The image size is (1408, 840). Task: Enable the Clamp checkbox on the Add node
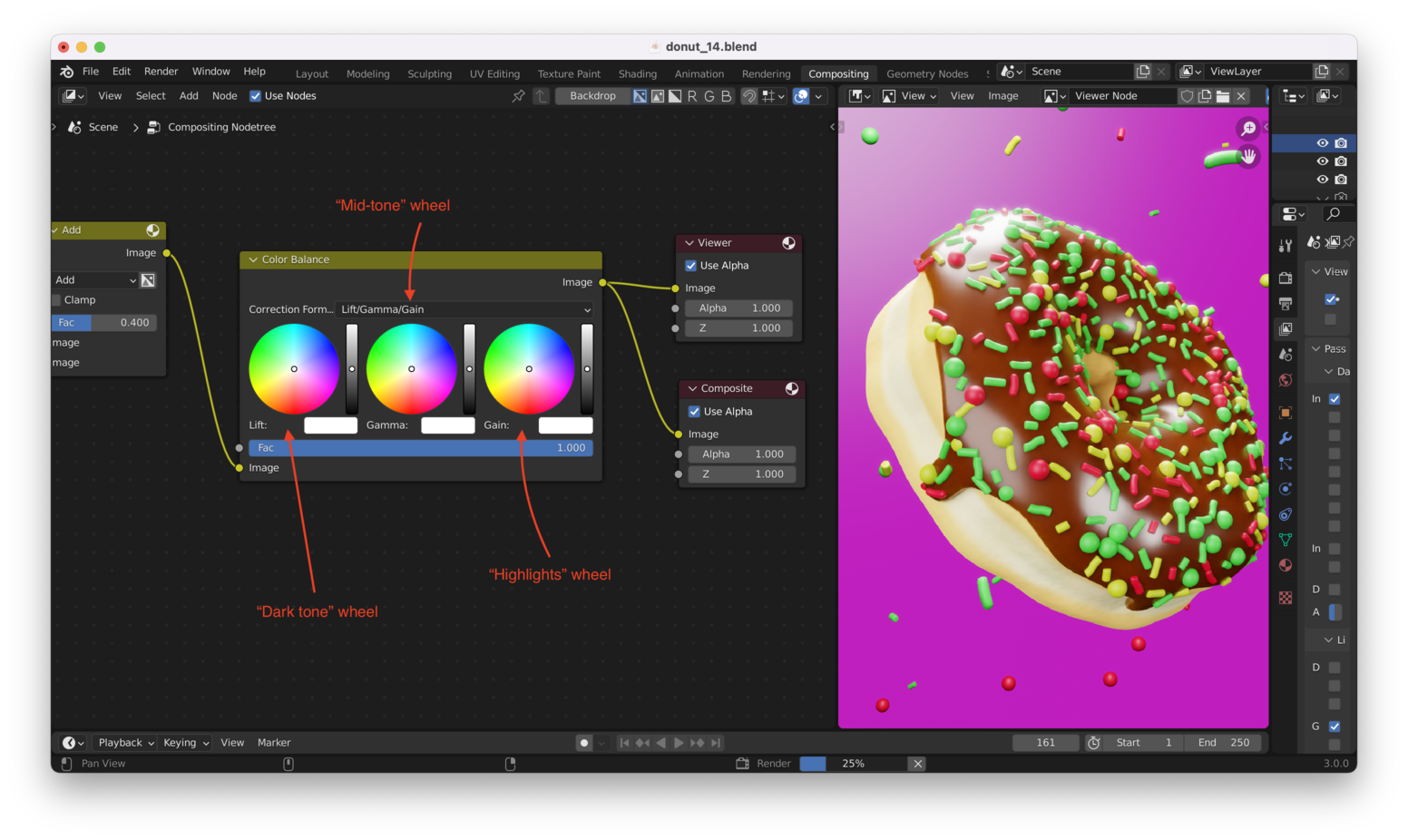[55, 299]
